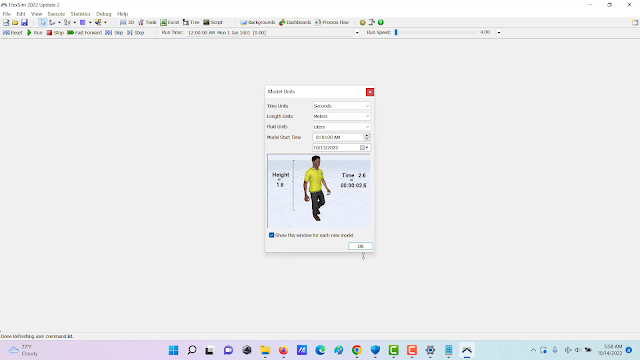
Task: Open the Run Time dropdown arrow
Action: coord(357,33)
